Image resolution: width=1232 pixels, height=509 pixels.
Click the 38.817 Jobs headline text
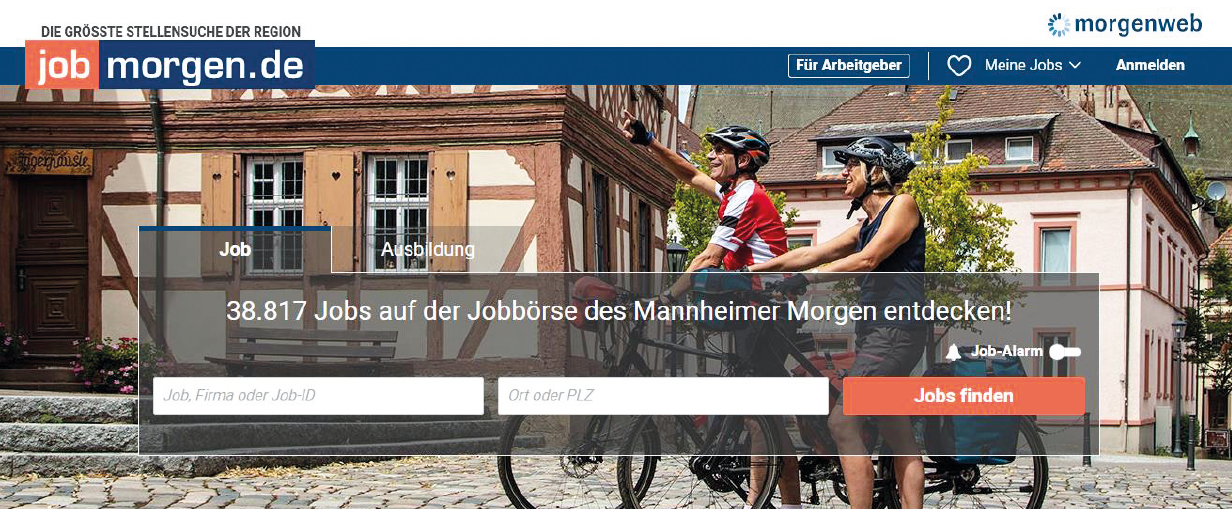click(x=619, y=311)
